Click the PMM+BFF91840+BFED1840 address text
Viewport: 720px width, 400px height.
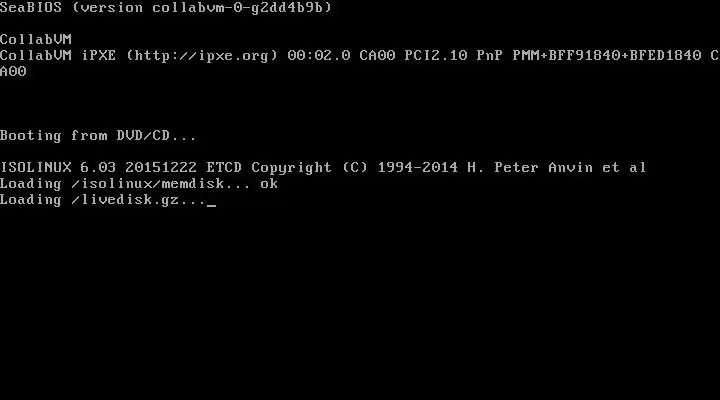(607, 56)
